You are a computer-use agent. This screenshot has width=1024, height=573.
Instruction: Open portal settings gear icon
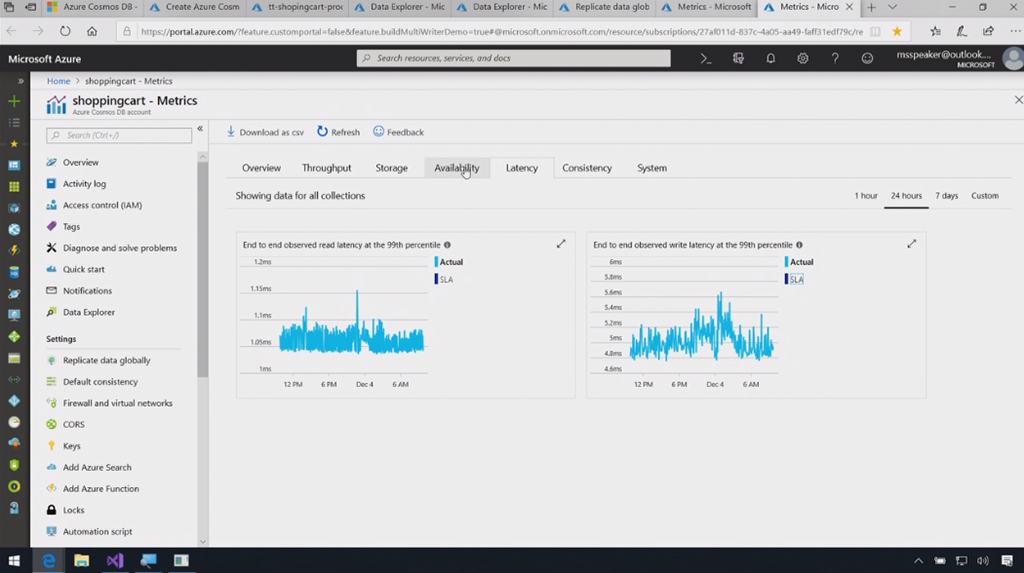[803, 59]
